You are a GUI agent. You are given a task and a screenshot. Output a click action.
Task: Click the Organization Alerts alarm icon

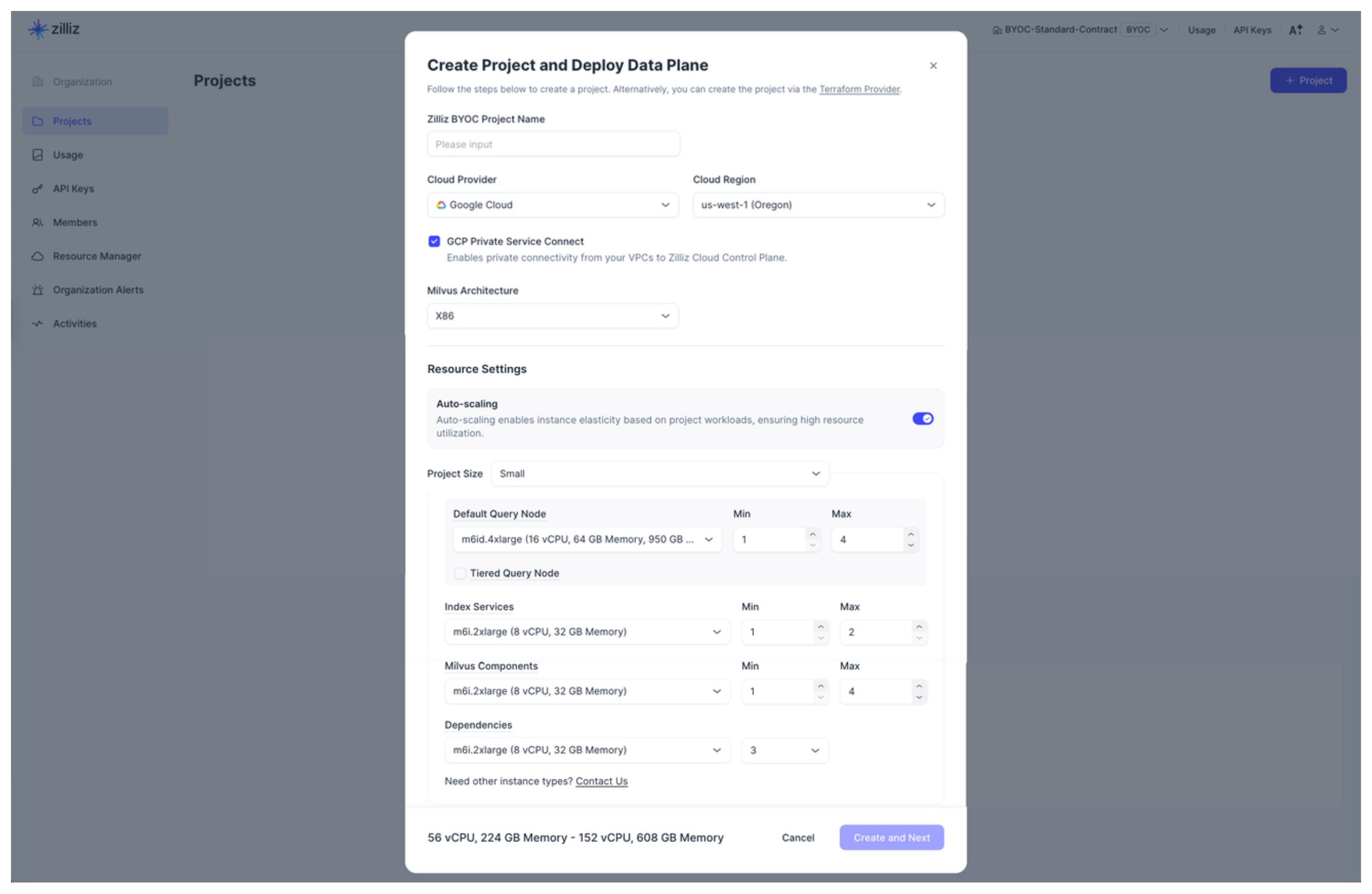tap(37, 290)
